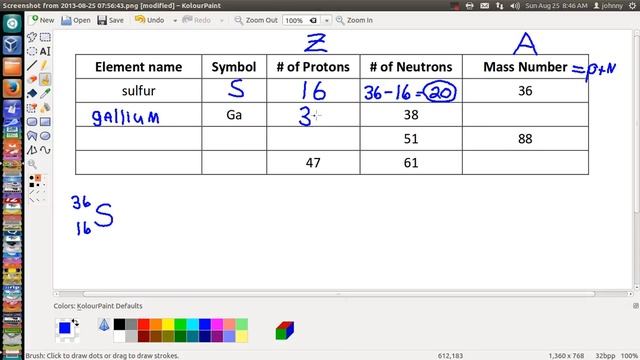Select the Rounded Rectangle tool

click(x=32, y=122)
